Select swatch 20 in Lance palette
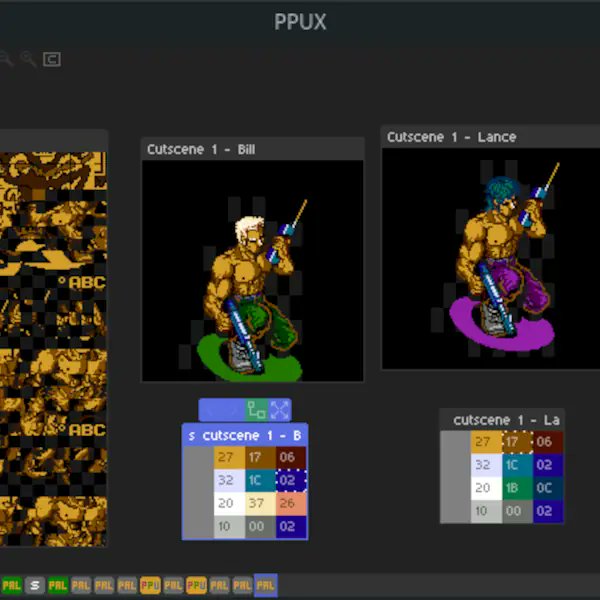 [x=486, y=488]
